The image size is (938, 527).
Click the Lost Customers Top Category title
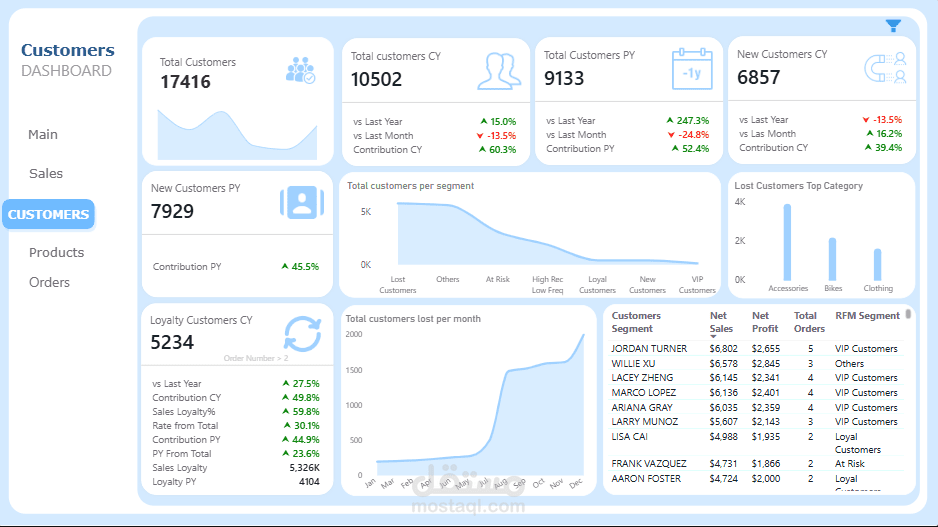tap(799, 186)
